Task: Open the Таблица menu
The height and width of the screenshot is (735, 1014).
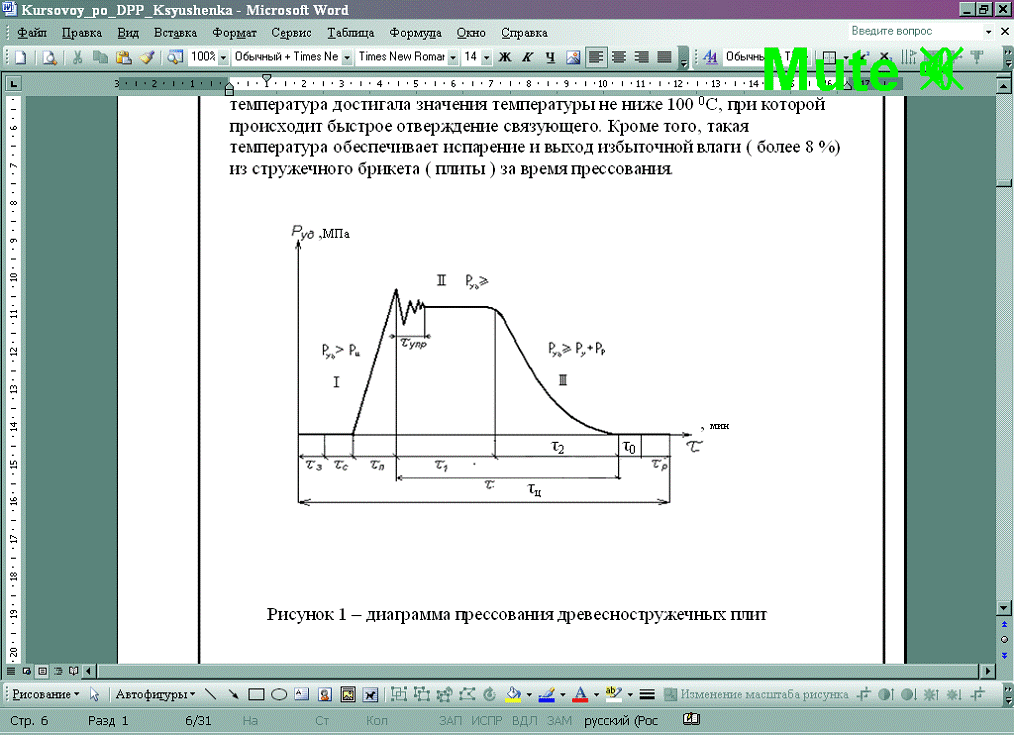Action: click(351, 33)
